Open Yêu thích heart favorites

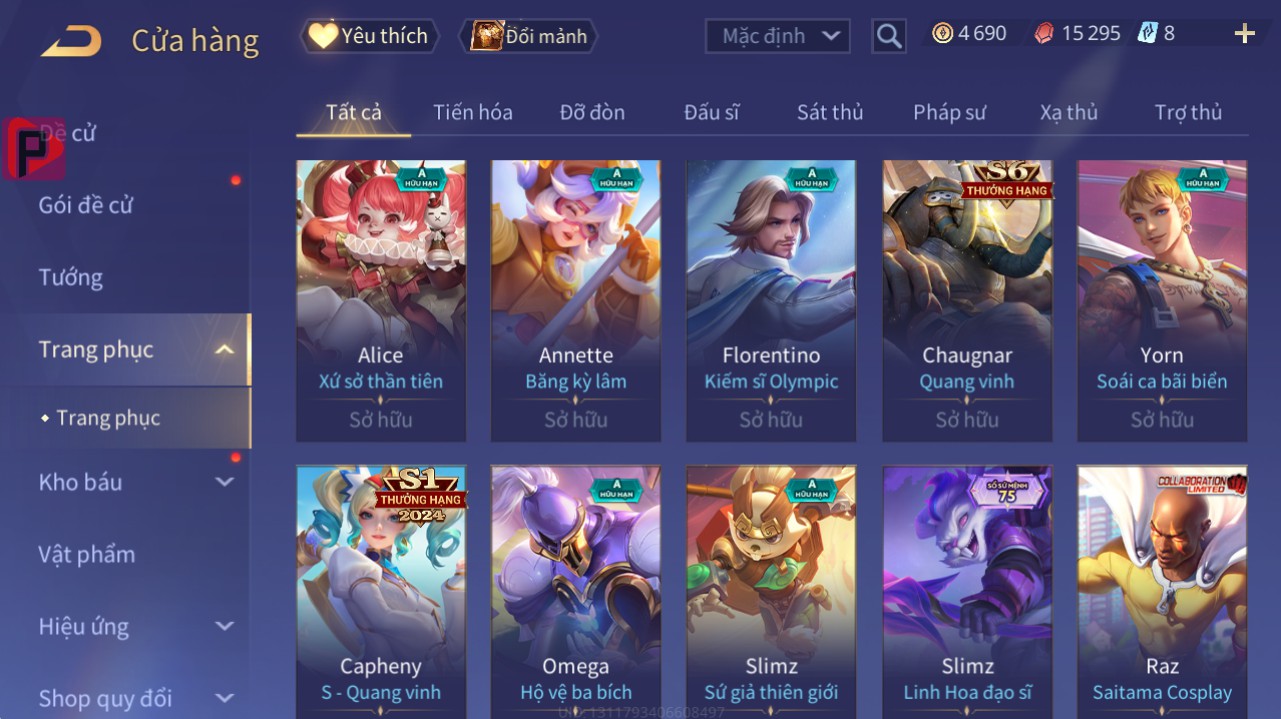[x=368, y=36]
